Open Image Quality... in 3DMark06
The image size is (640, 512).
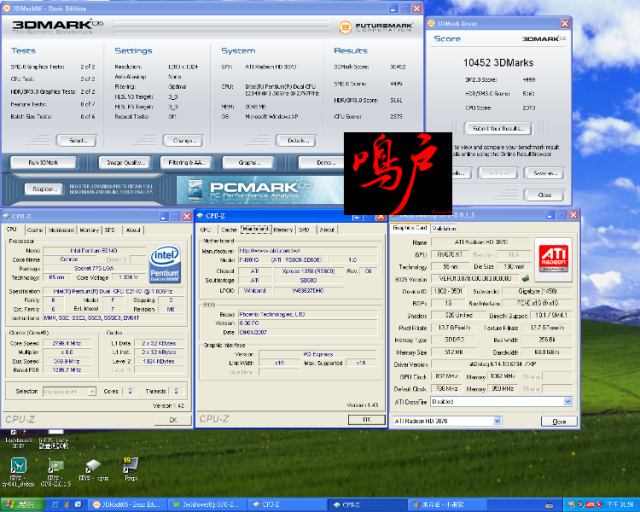125,163
